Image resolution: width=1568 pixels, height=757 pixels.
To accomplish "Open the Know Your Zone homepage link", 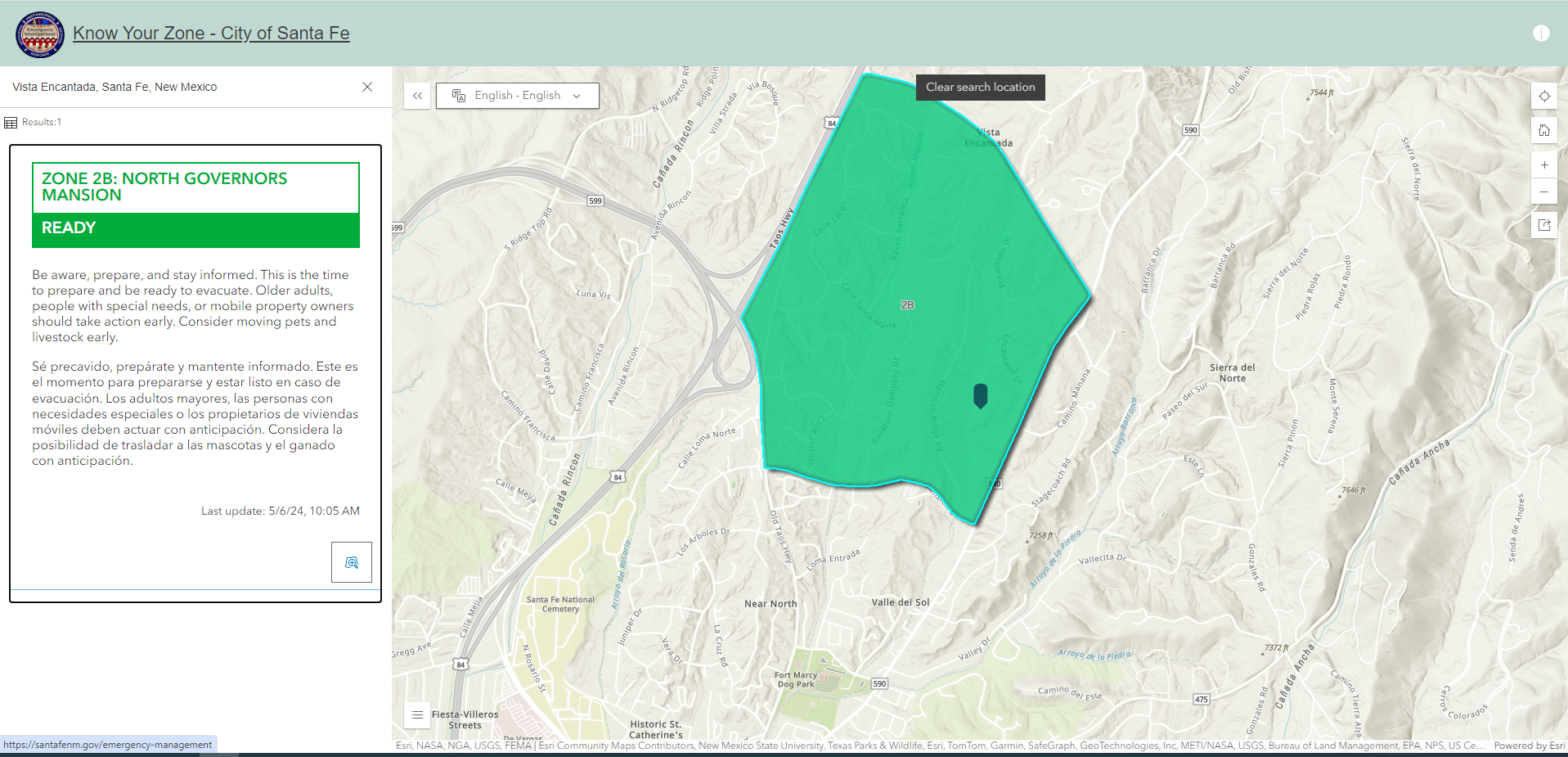I will [211, 33].
